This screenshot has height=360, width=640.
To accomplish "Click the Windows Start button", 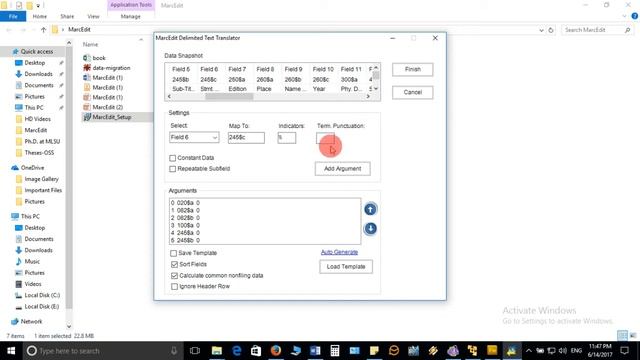I will coord(11,351).
